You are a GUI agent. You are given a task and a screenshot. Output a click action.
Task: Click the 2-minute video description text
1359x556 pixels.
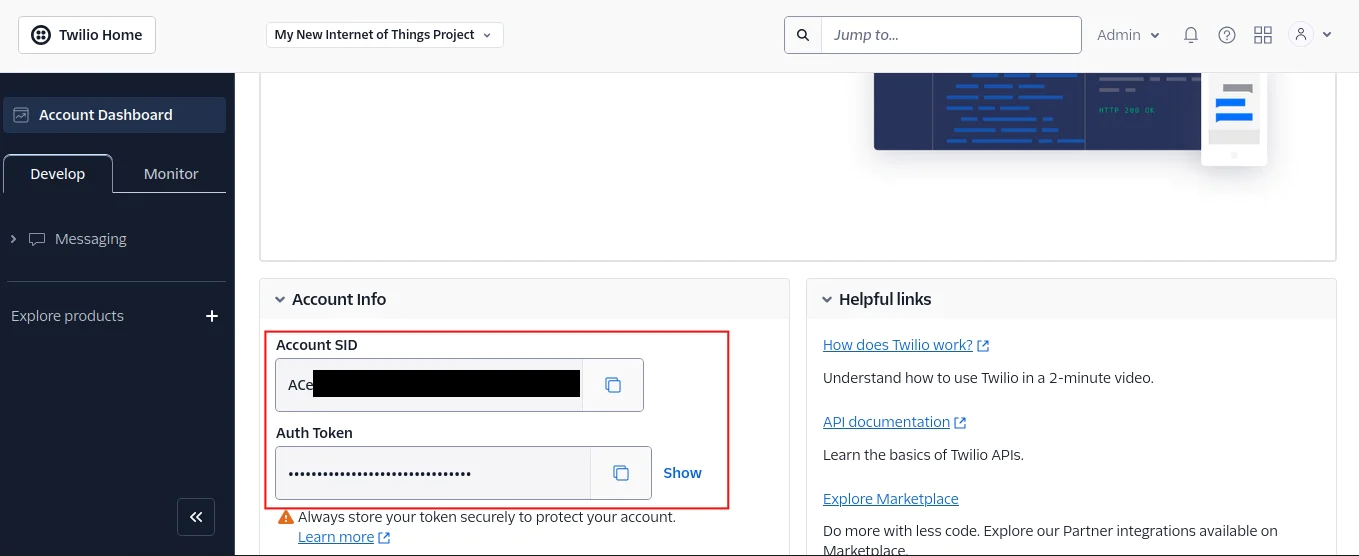point(988,378)
